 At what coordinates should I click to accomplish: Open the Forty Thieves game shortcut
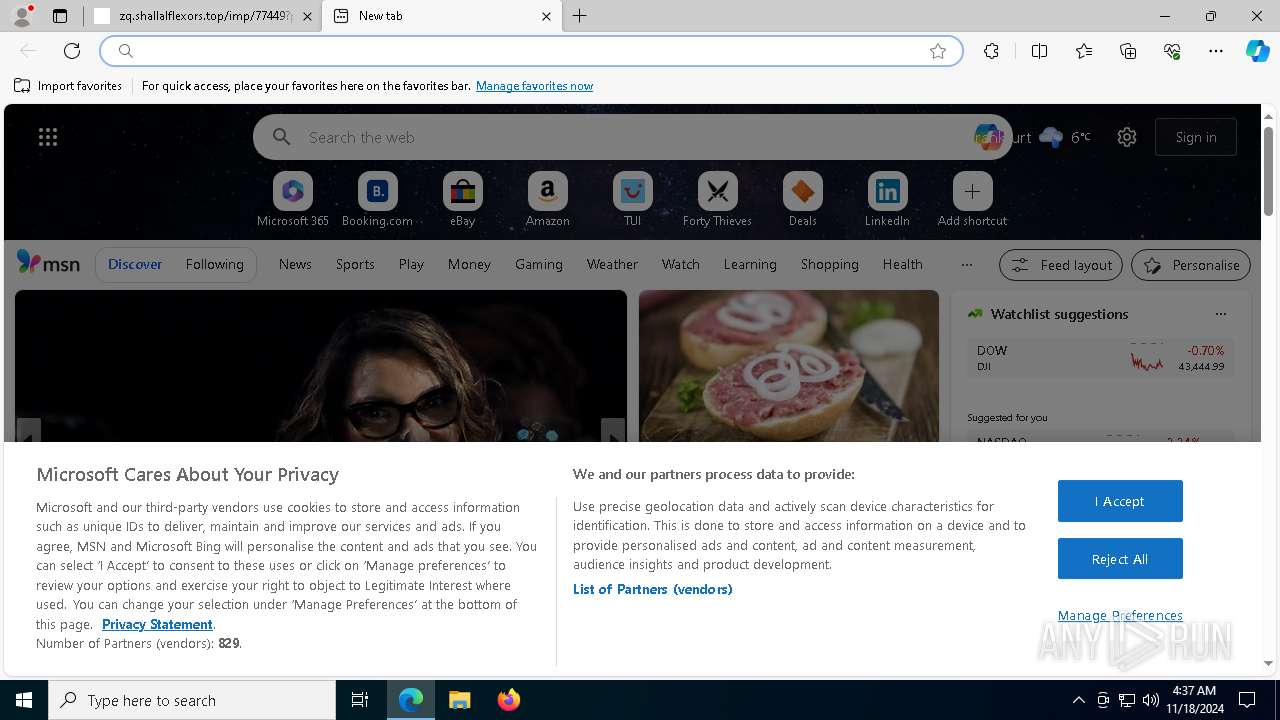click(x=717, y=200)
